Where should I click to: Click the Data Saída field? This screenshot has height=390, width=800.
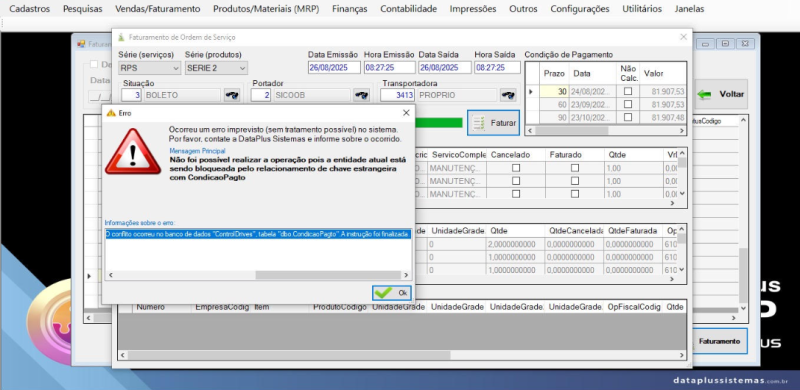click(445, 67)
